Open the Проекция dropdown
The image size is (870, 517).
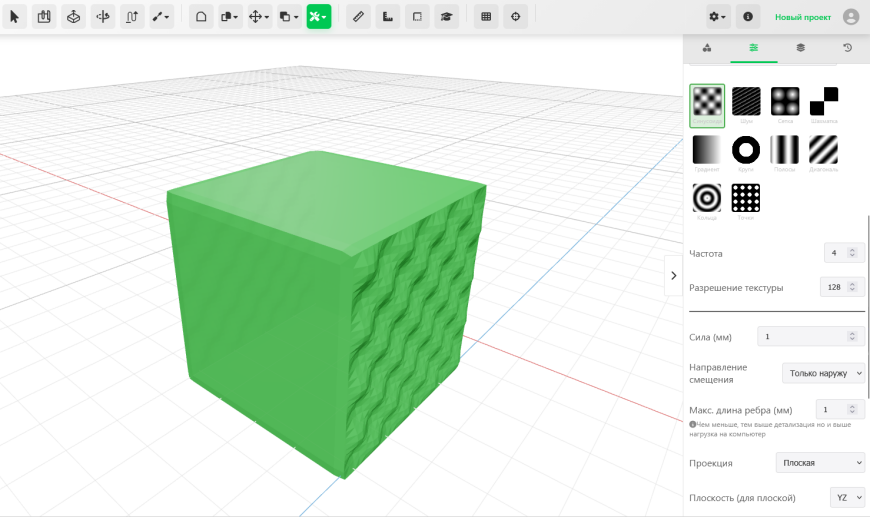[820, 463]
